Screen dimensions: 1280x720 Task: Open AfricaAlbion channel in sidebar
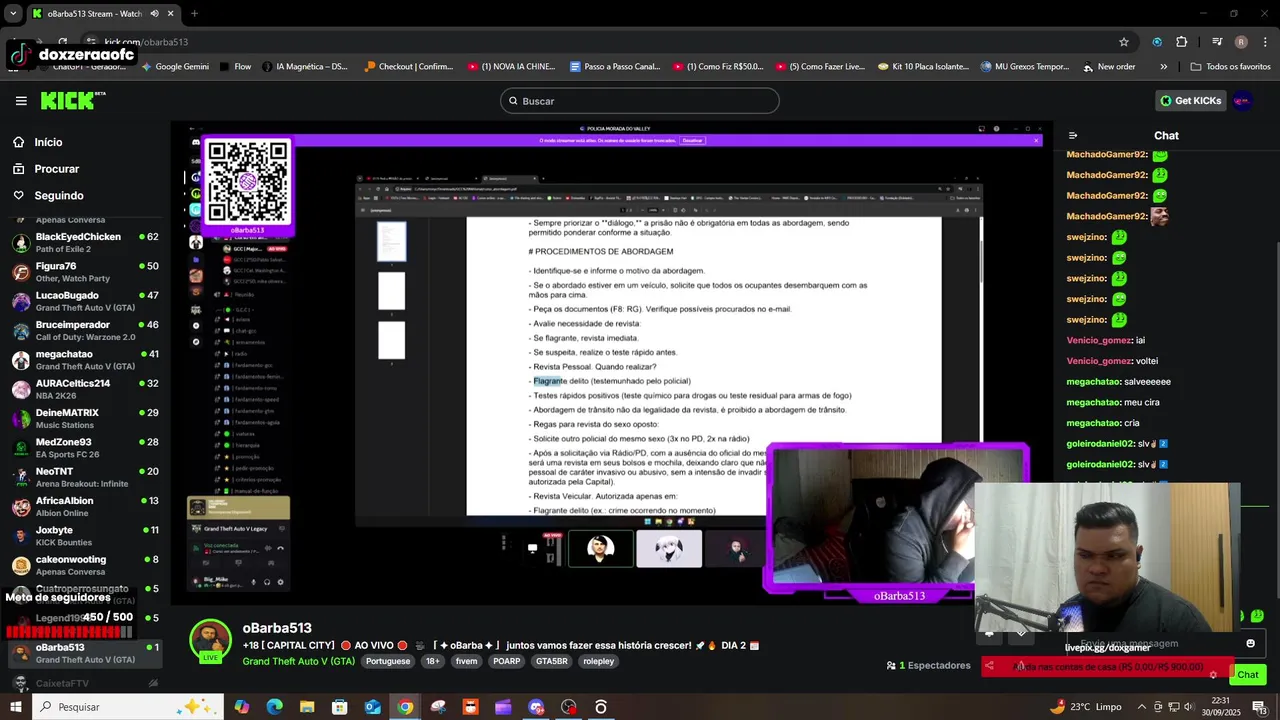(84, 506)
